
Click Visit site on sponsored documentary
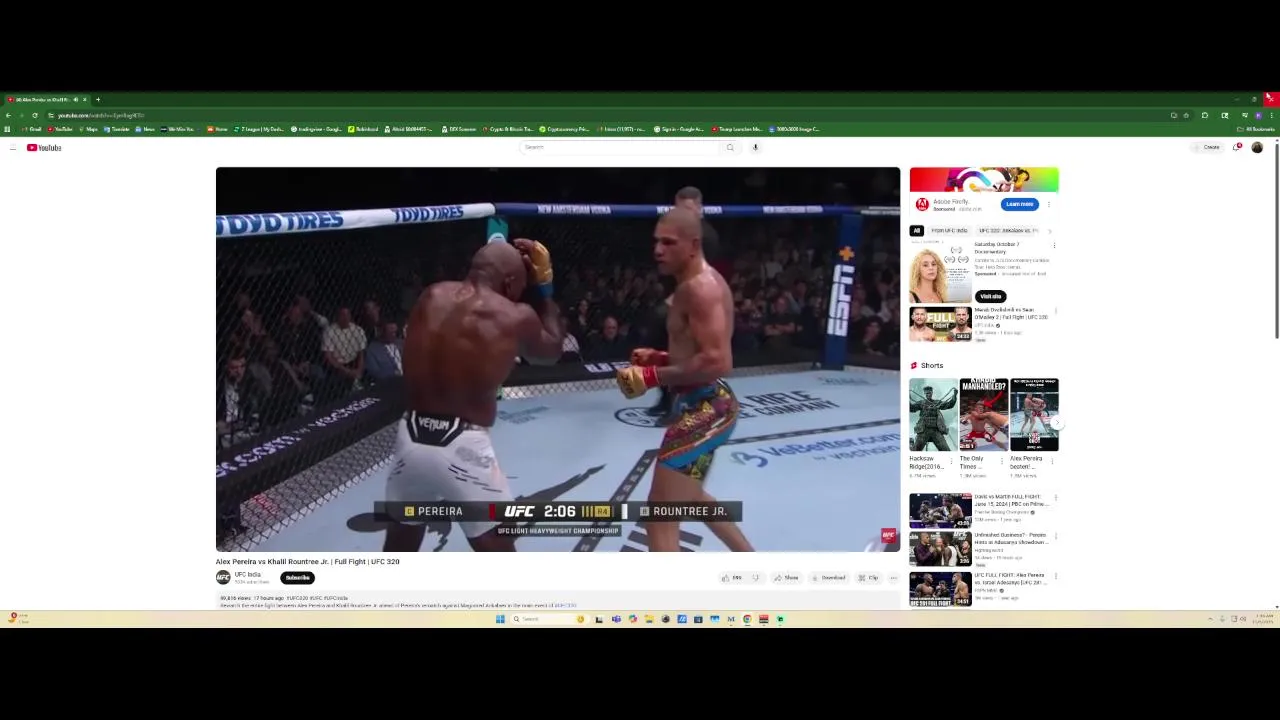[990, 296]
